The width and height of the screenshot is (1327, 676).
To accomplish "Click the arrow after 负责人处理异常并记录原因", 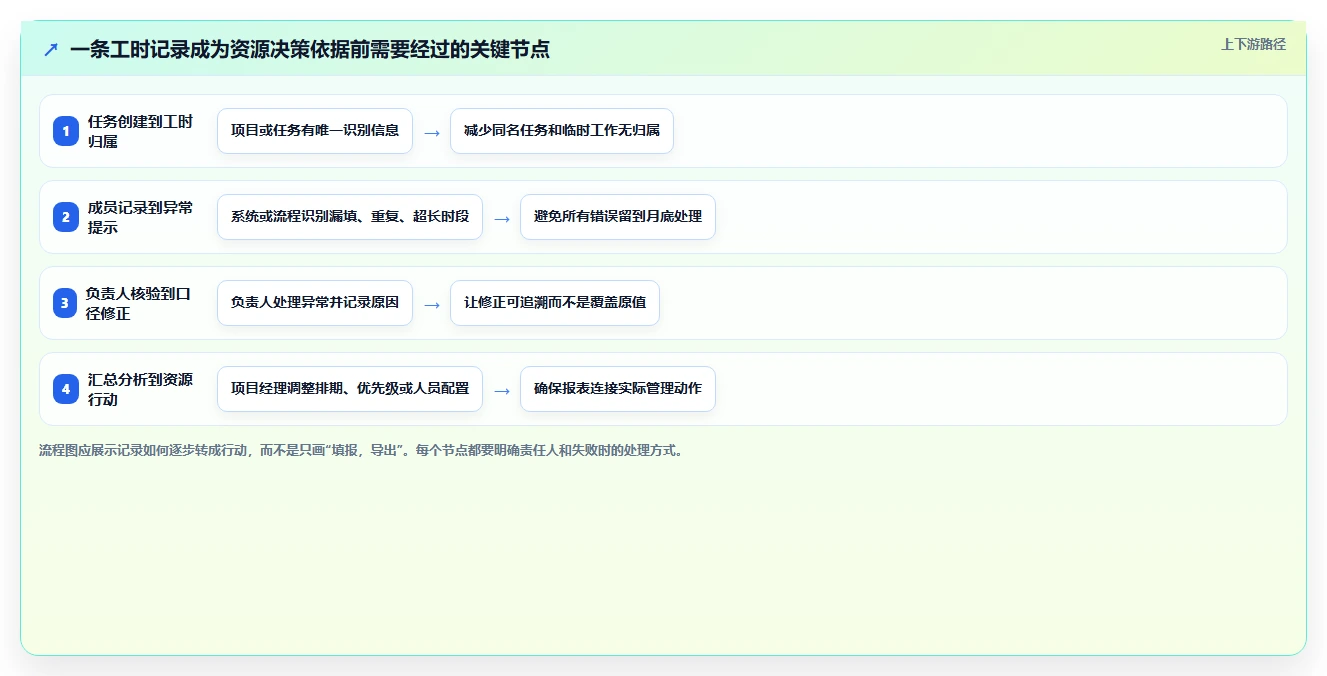I will (x=432, y=304).
